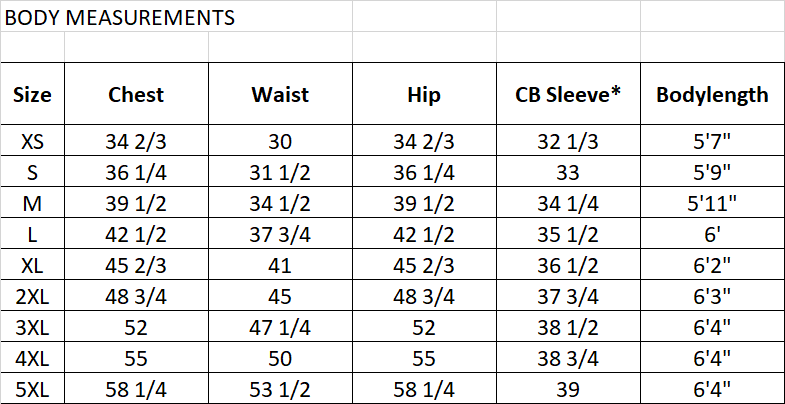Click the Waist header cell

(x=280, y=95)
